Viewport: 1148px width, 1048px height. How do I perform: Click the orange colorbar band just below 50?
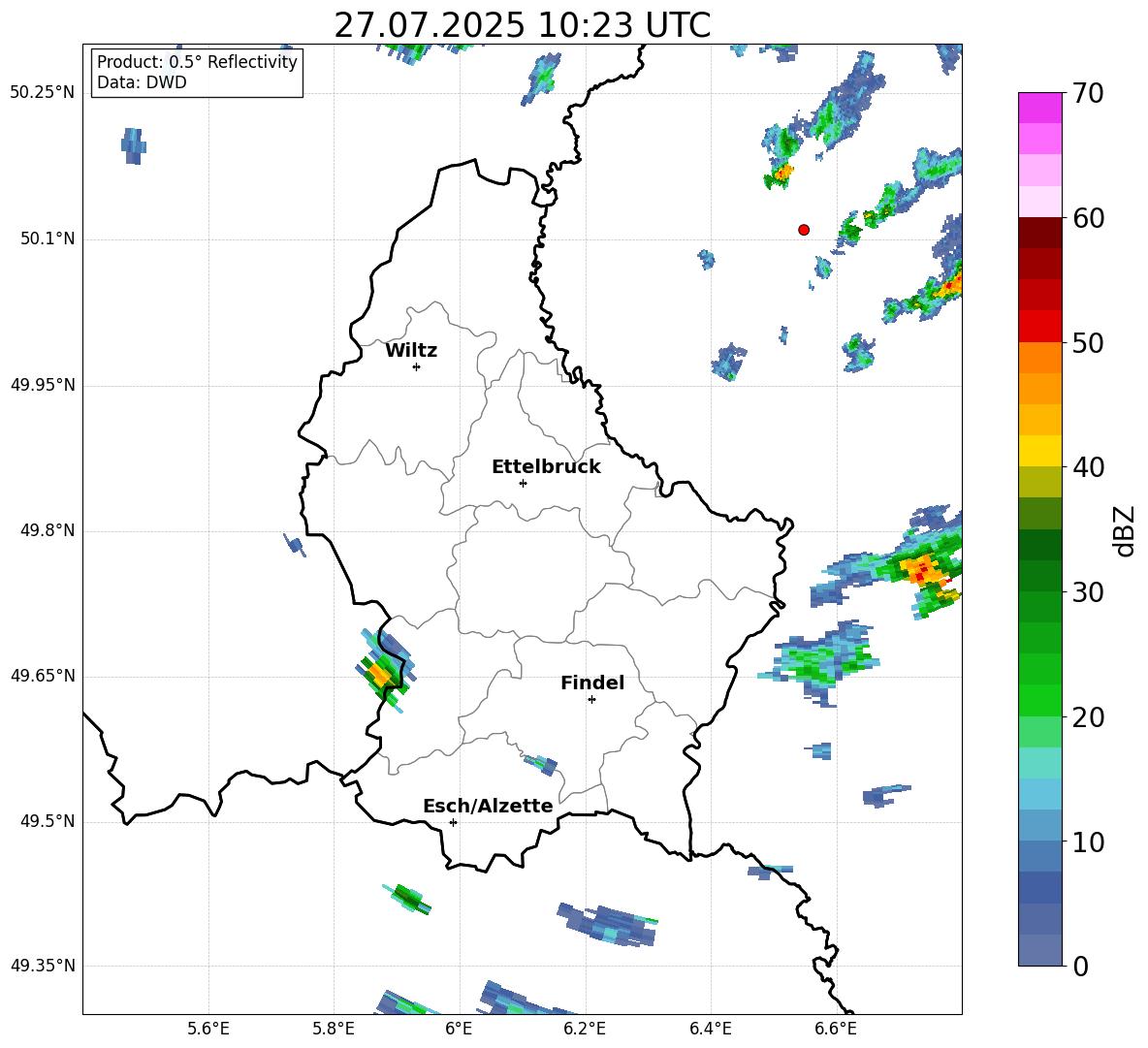pyautogui.click(x=1039, y=357)
